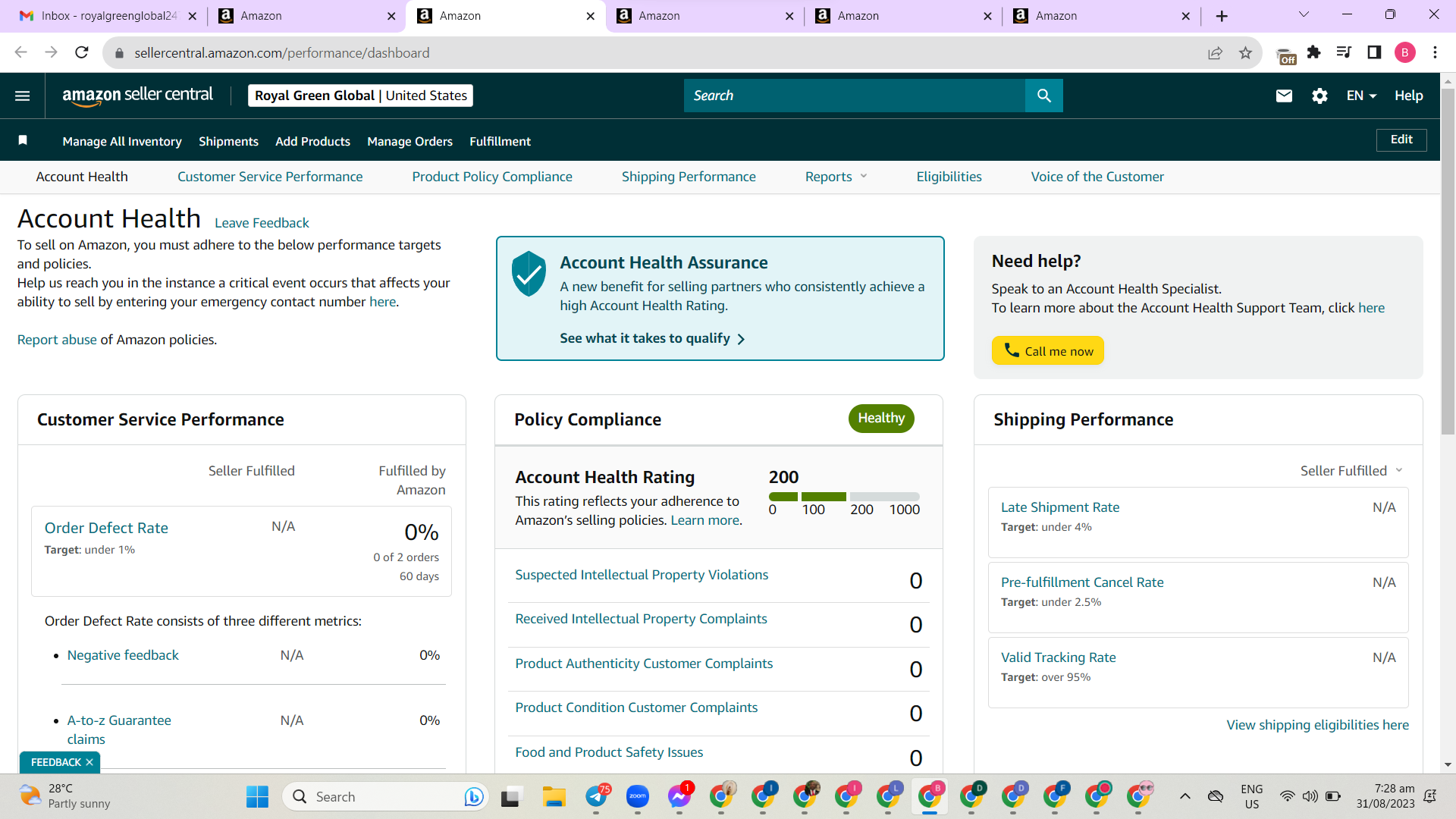Open the EN language dropdown

(x=1361, y=96)
